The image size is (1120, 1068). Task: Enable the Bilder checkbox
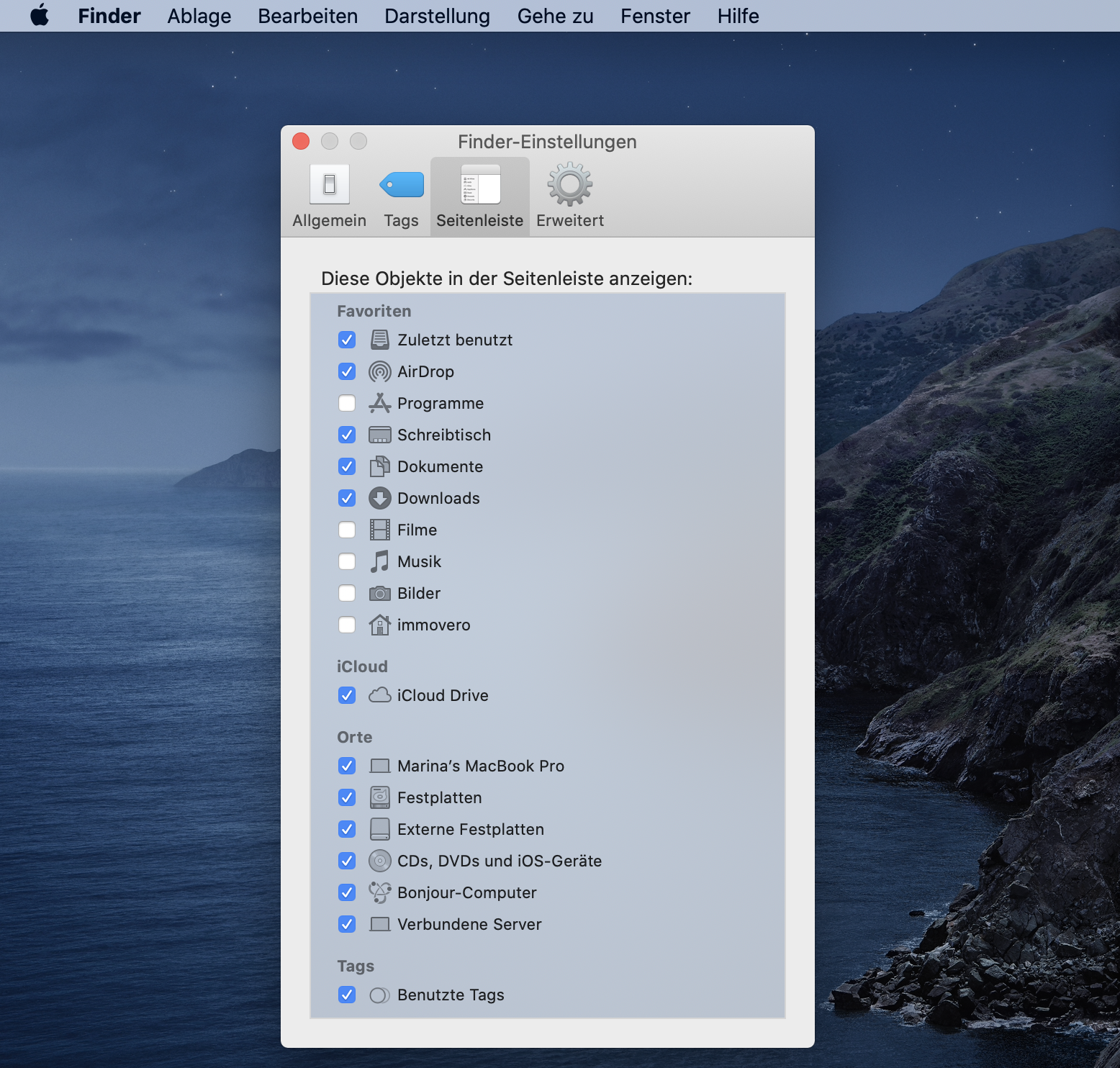(x=347, y=593)
